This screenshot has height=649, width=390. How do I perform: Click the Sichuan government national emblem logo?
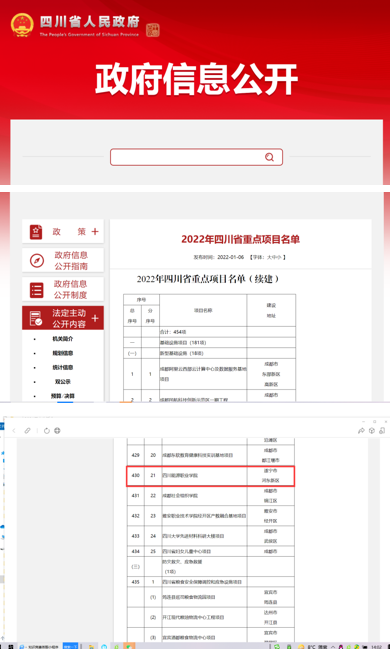point(22,25)
